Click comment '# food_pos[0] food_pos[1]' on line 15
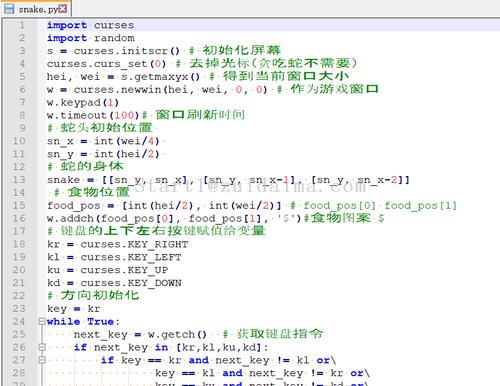Image resolution: width=500 pixels, height=386 pixels. pyautogui.click(x=373, y=205)
